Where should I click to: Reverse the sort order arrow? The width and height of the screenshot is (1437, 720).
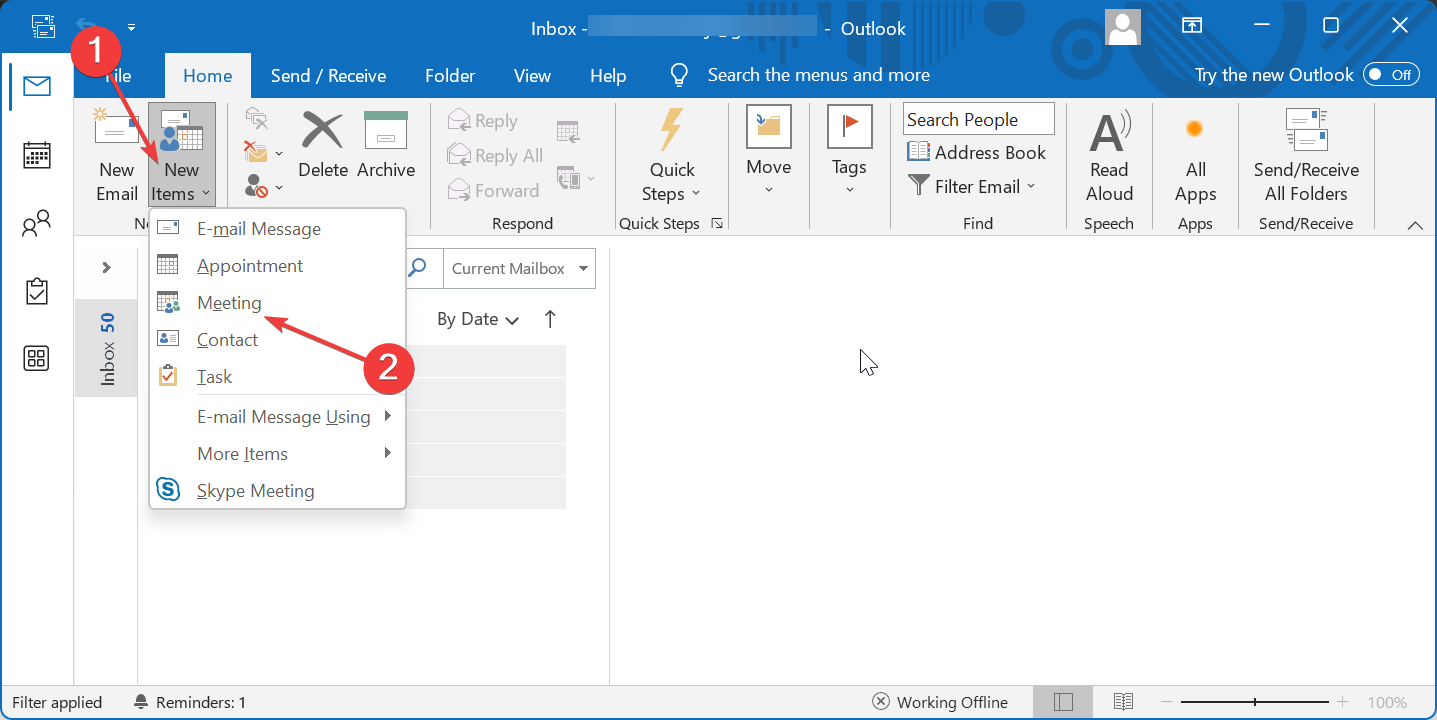tap(550, 319)
